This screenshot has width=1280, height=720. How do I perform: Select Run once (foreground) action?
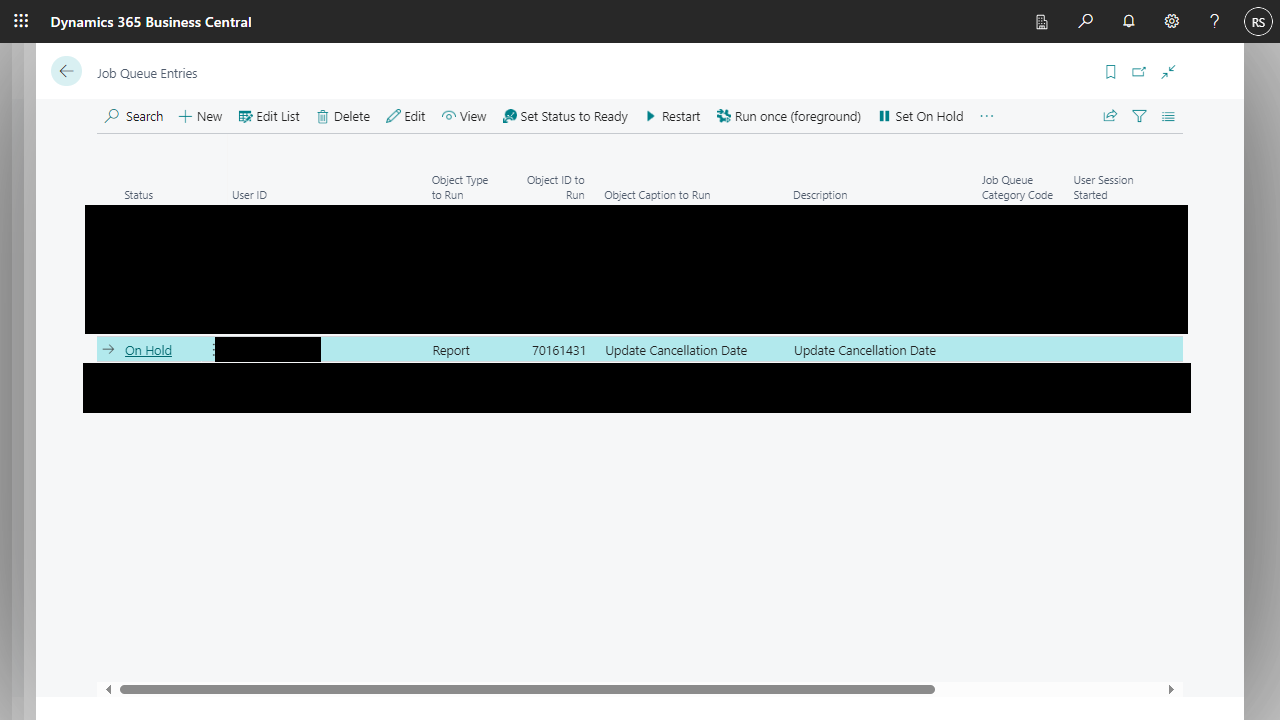788,116
